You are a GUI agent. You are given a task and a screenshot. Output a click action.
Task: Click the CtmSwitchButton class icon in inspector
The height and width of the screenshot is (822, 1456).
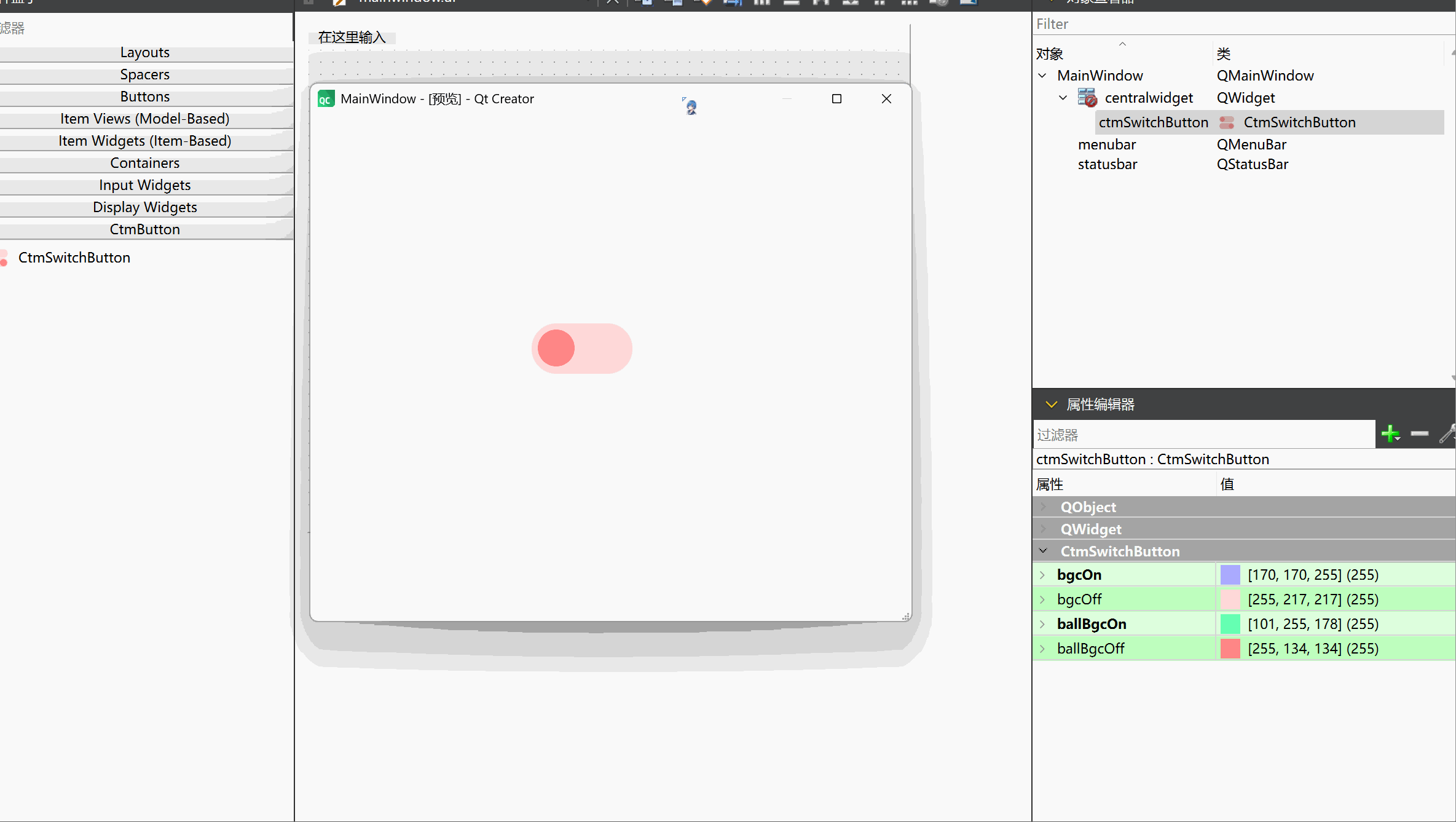1227,122
